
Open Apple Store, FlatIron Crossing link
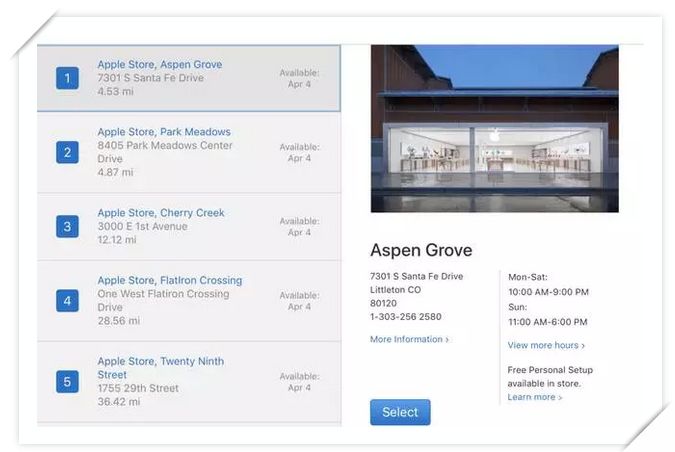click(169, 280)
